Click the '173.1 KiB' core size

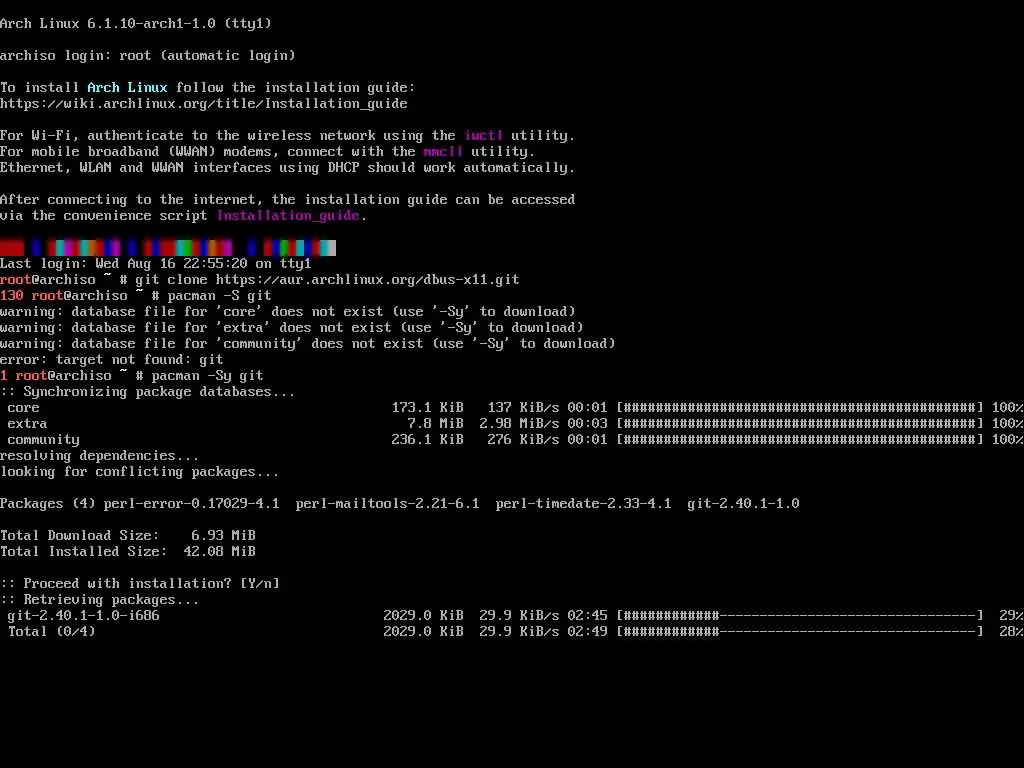[428, 408]
